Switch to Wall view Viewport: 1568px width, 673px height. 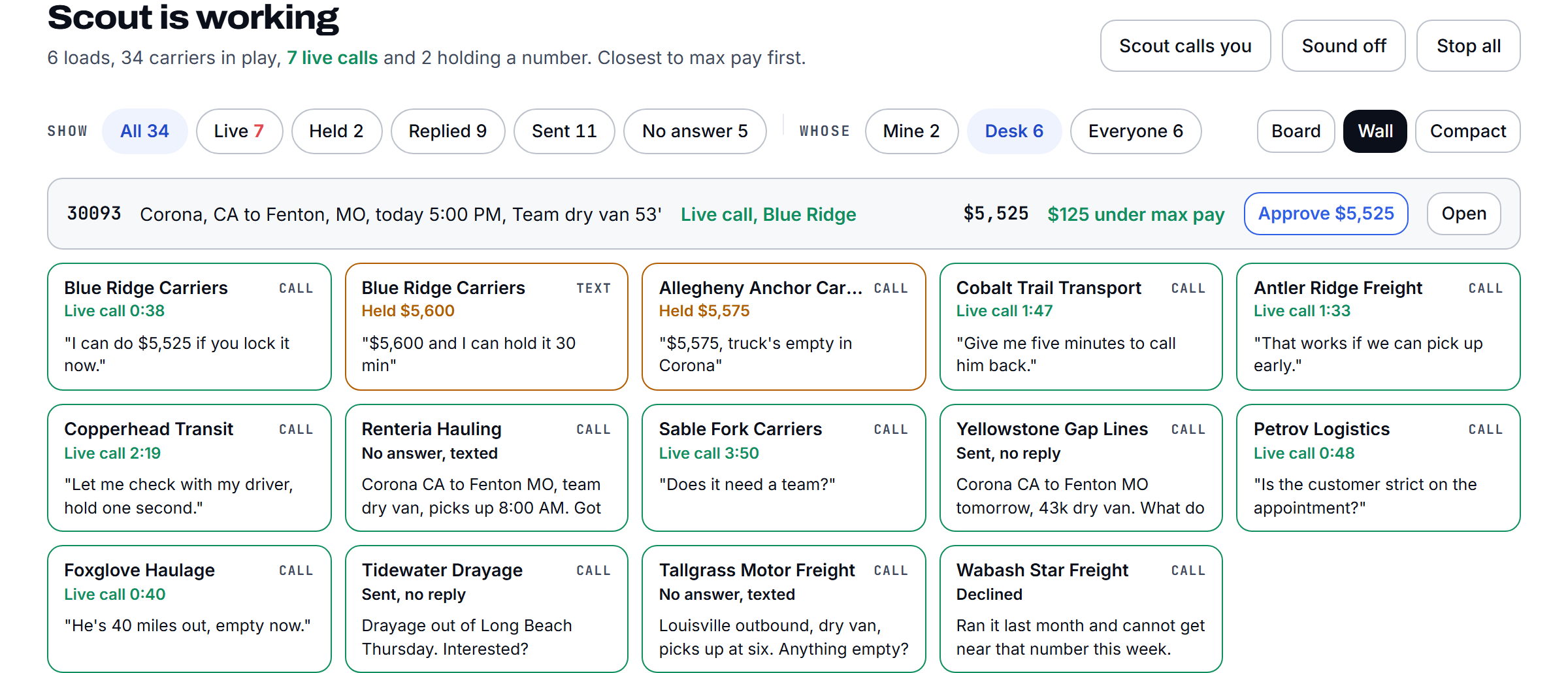click(x=1375, y=131)
